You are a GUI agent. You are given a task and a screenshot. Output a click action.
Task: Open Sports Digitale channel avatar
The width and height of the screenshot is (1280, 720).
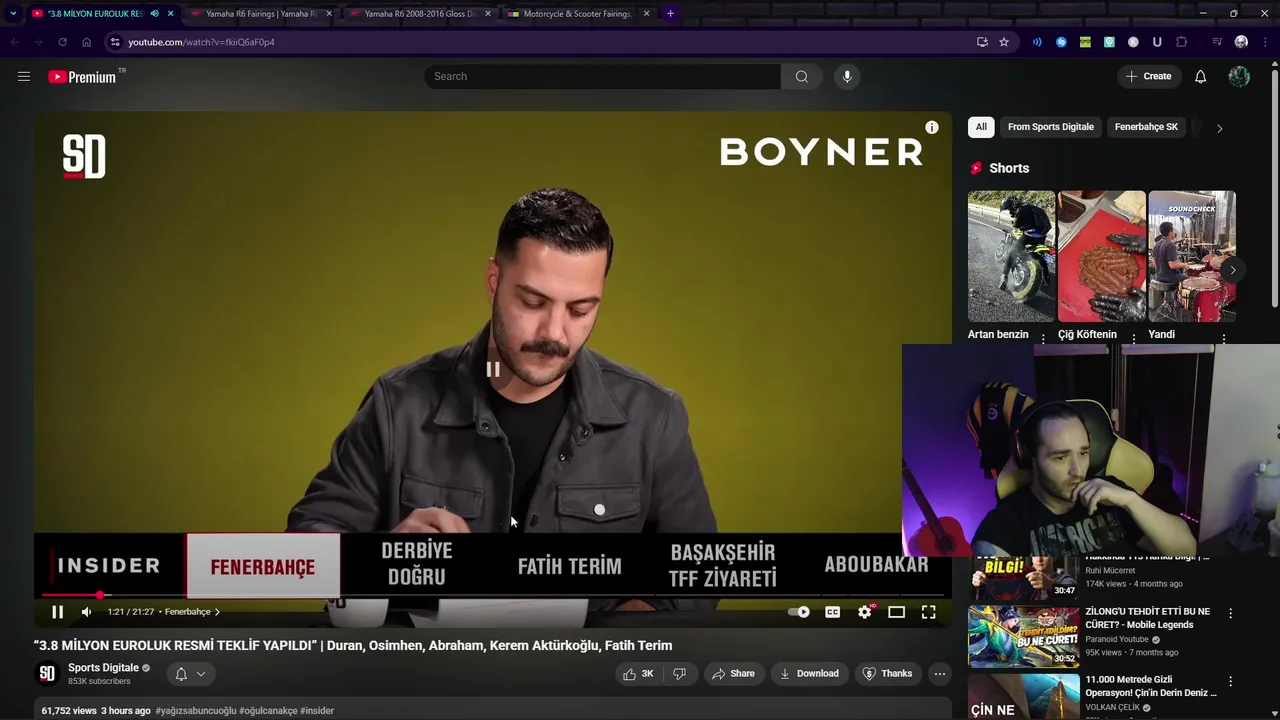tap(47, 674)
